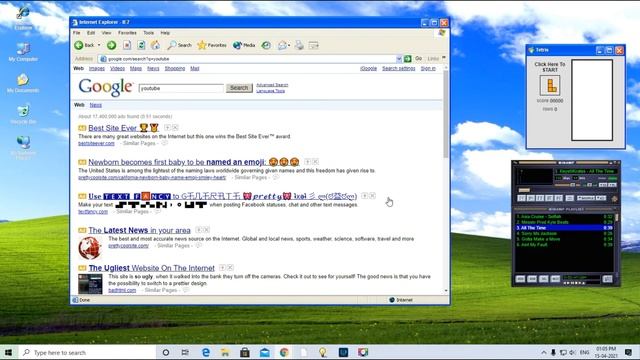Image resolution: width=640 pixels, height=360 pixels.
Task: Open the IE Search pane button
Action: coord(179,45)
